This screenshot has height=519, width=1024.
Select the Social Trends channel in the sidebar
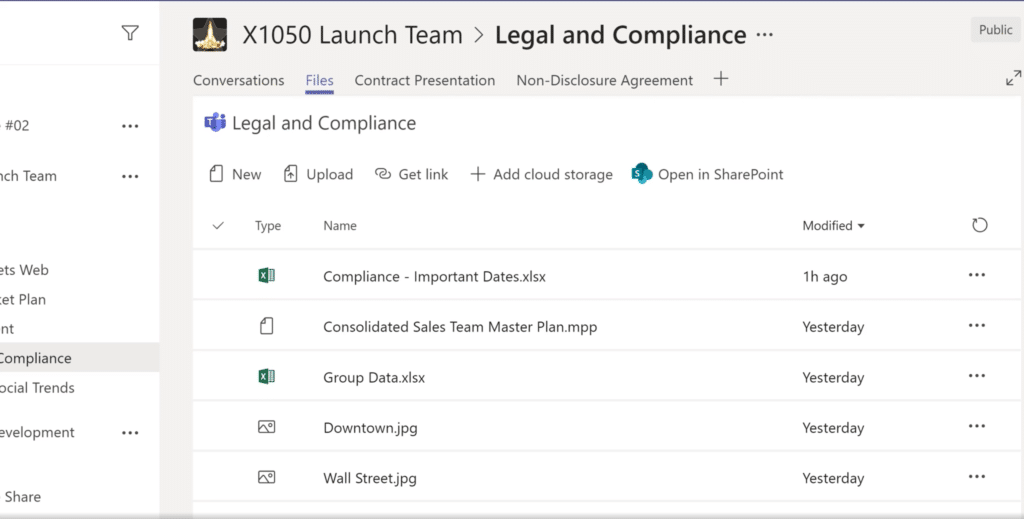[37, 388]
